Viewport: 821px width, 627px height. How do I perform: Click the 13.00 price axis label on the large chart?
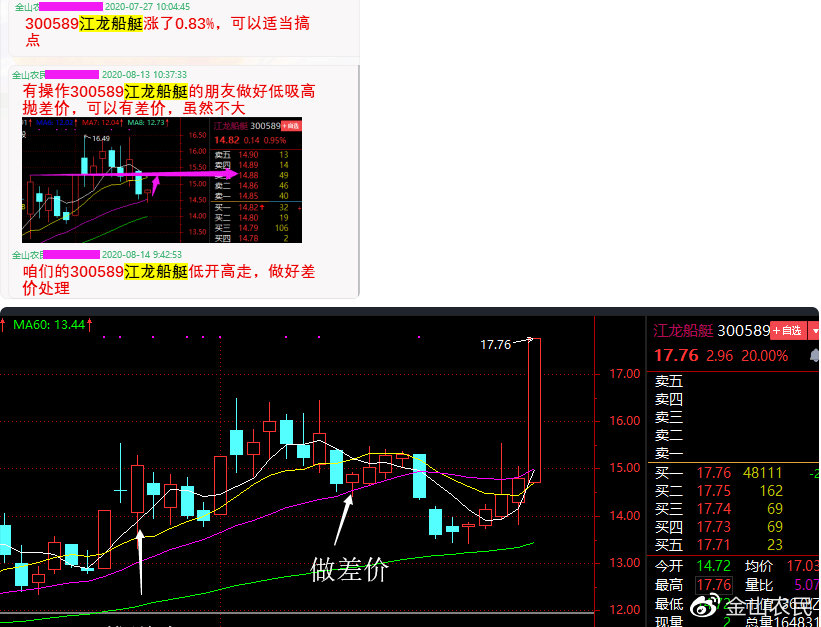pos(625,563)
